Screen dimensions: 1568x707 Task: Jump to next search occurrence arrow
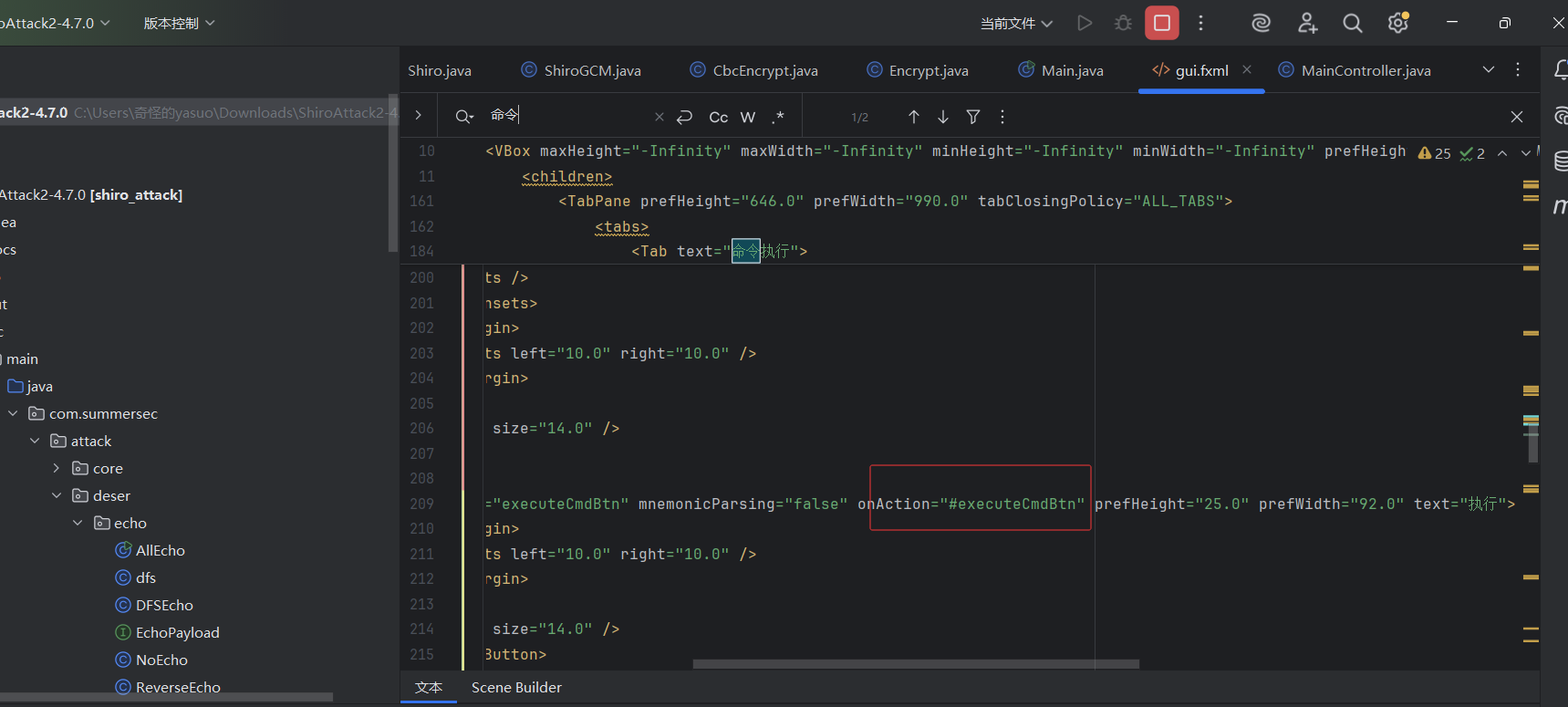tap(943, 117)
